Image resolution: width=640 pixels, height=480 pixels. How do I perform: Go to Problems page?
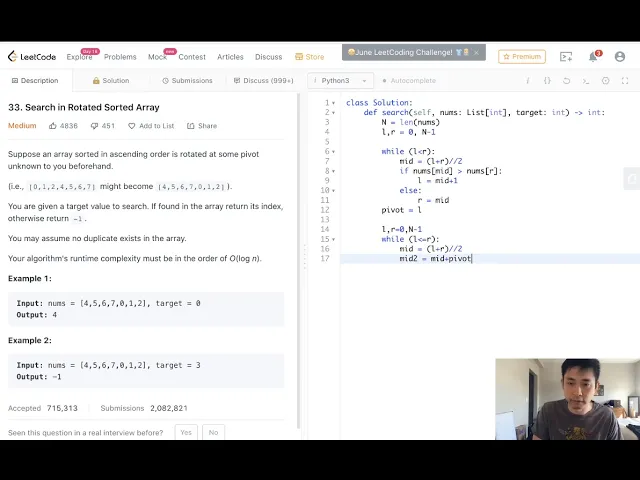[120, 57]
